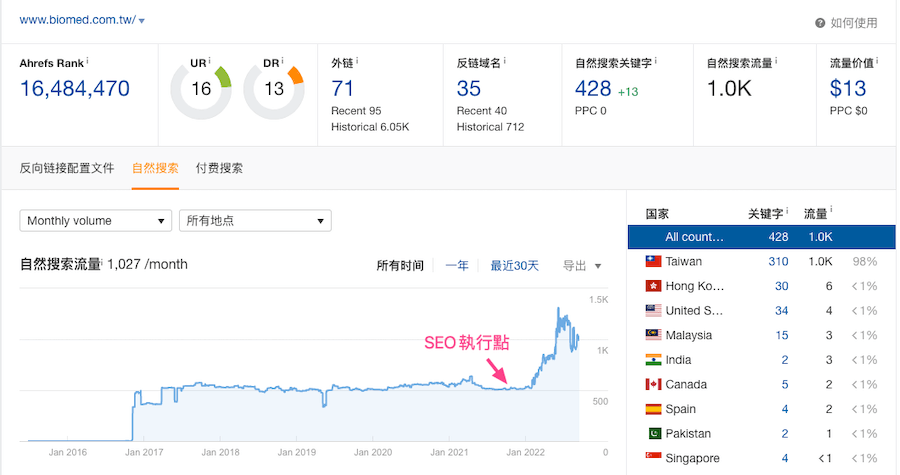The image size is (900, 475).
Task: Click the United States flag icon
Action: (653, 311)
